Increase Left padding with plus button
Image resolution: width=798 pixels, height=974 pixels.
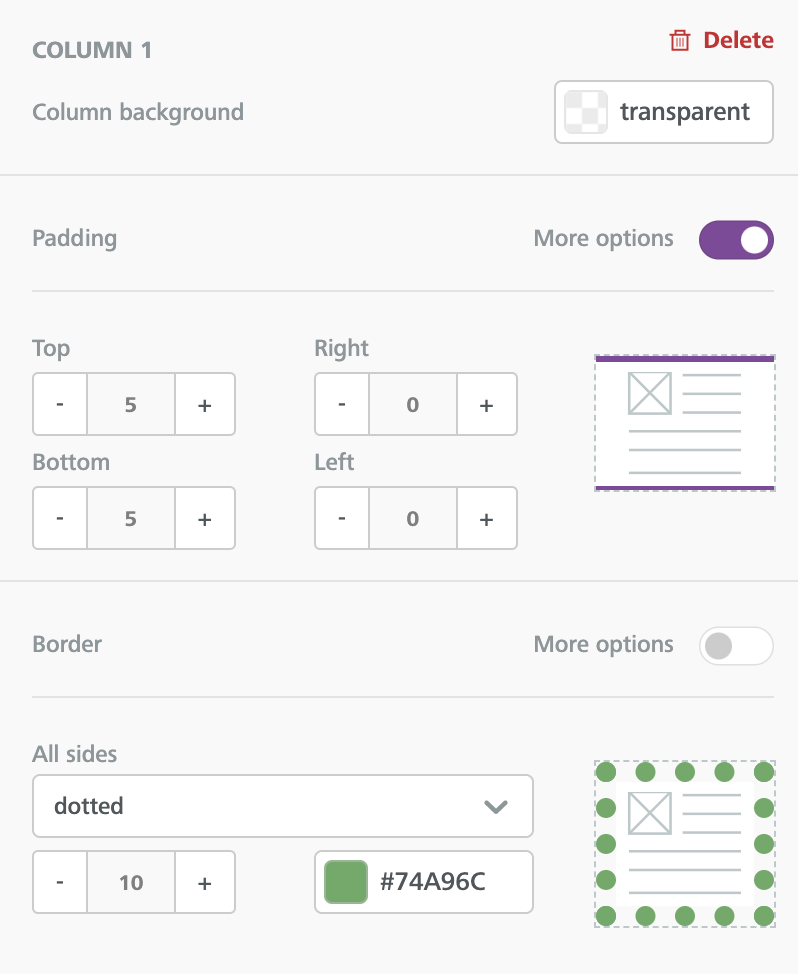[487, 518]
